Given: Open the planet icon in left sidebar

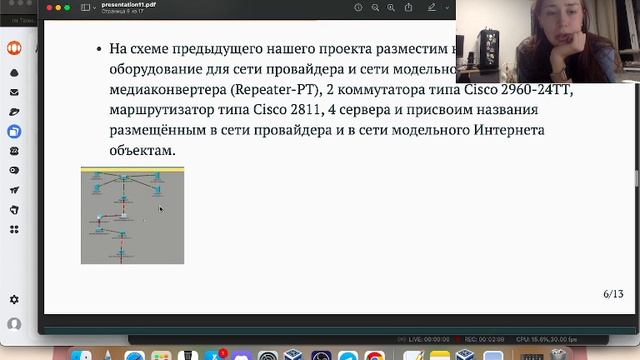Looking at the screenshot, I should [x=14, y=112].
